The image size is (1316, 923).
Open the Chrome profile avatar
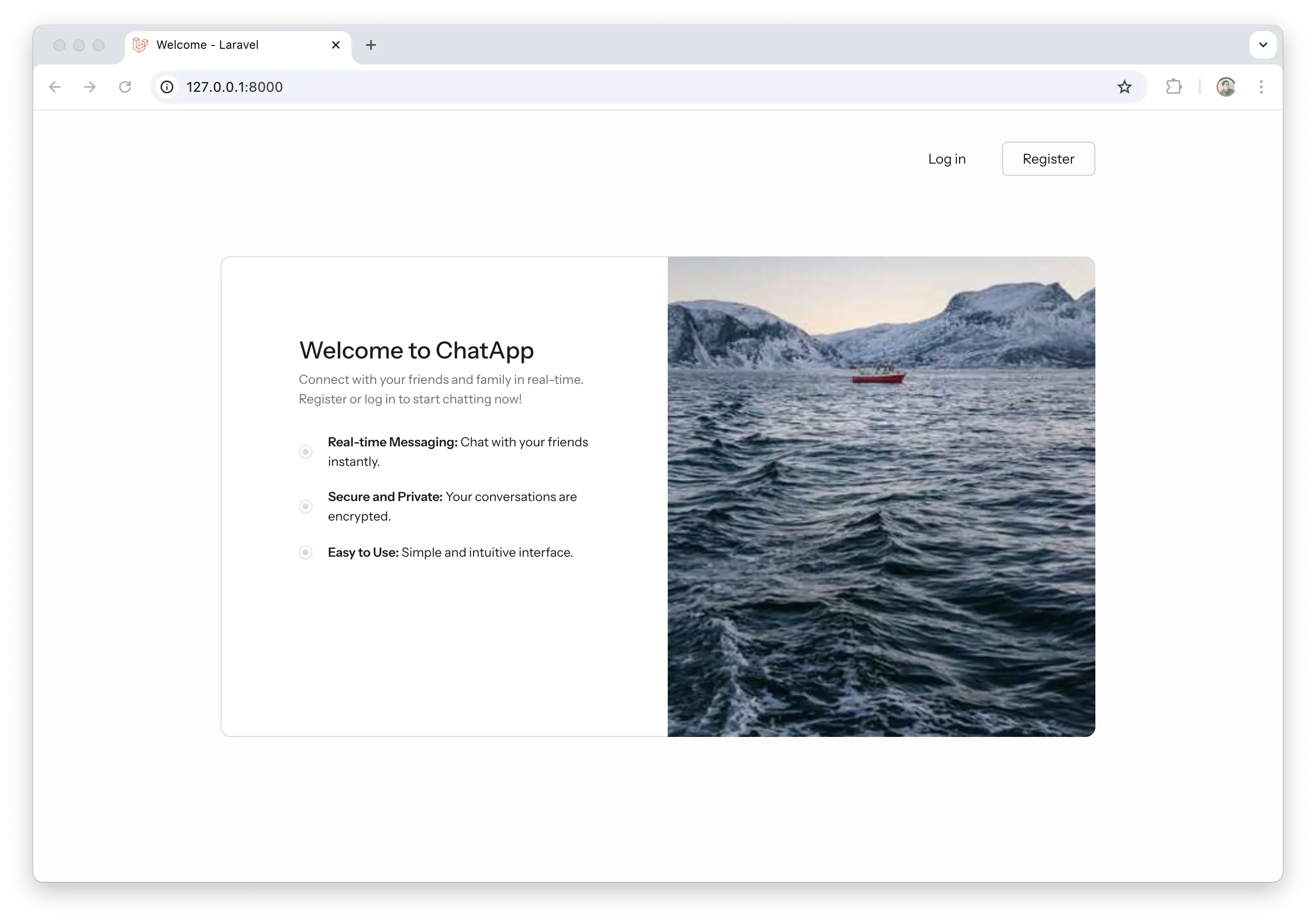click(x=1225, y=87)
